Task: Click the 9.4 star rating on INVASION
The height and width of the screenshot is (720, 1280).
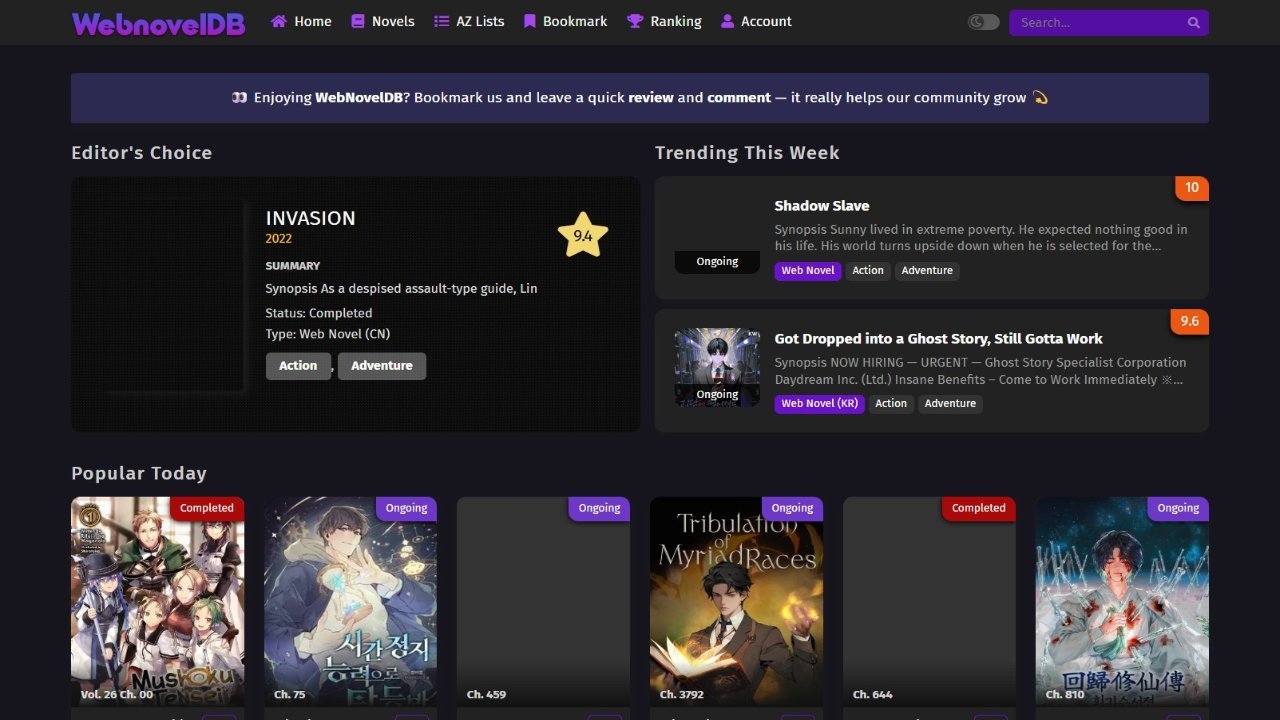Action: [583, 236]
